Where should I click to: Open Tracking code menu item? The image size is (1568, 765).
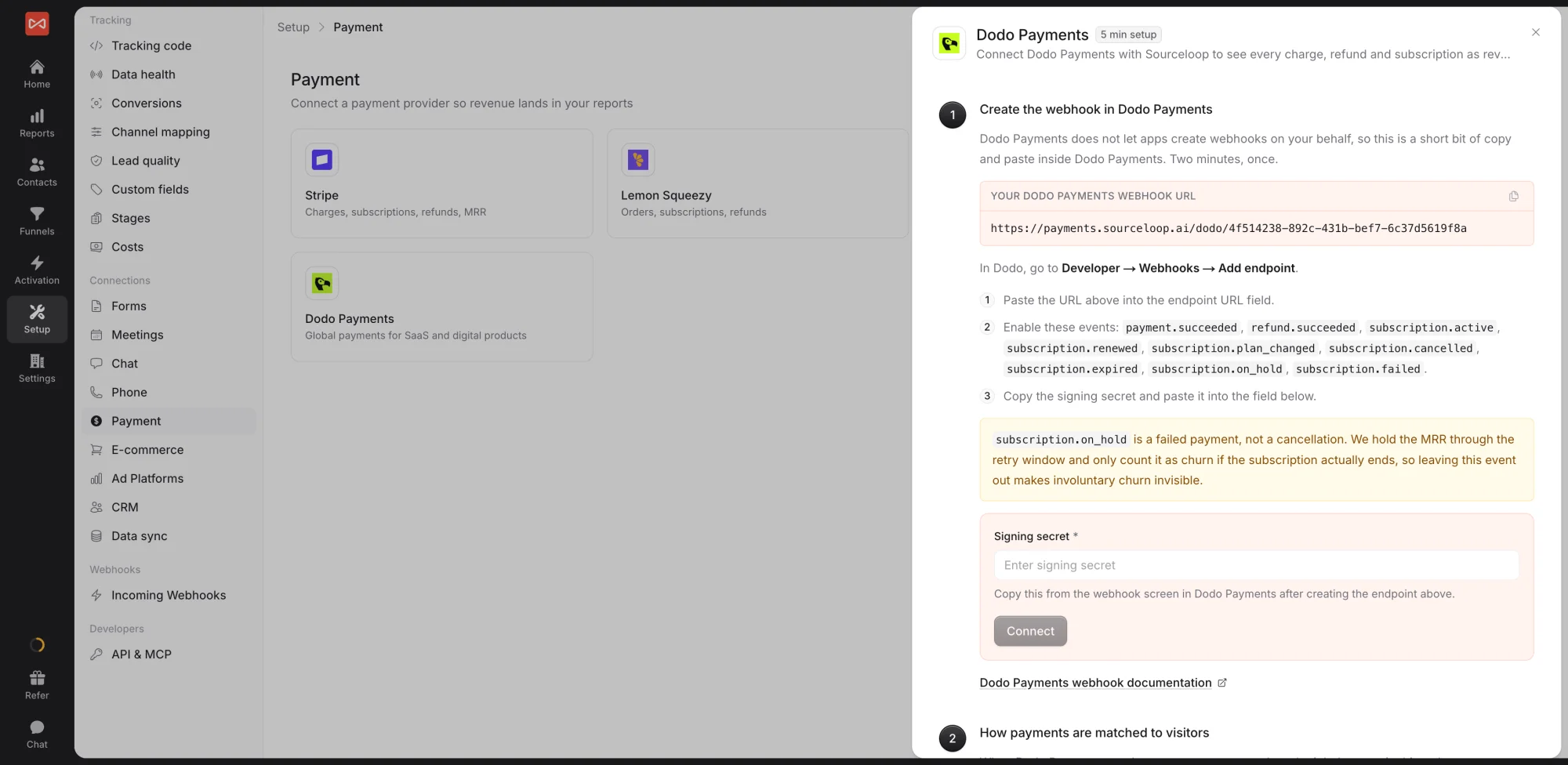point(169,45)
